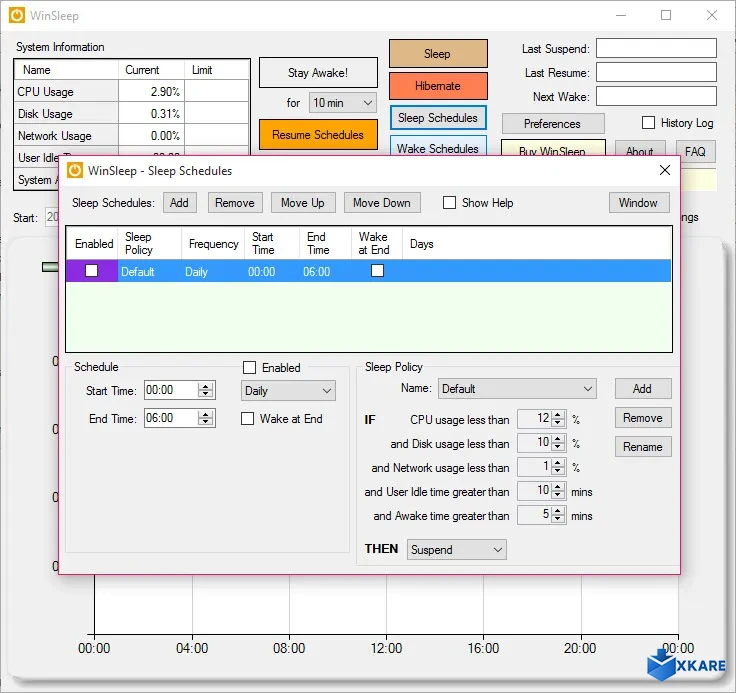The width and height of the screenshot is (736, 693).
Task: Check Wake at End in the Default schedule row
Action: [377, 270]
